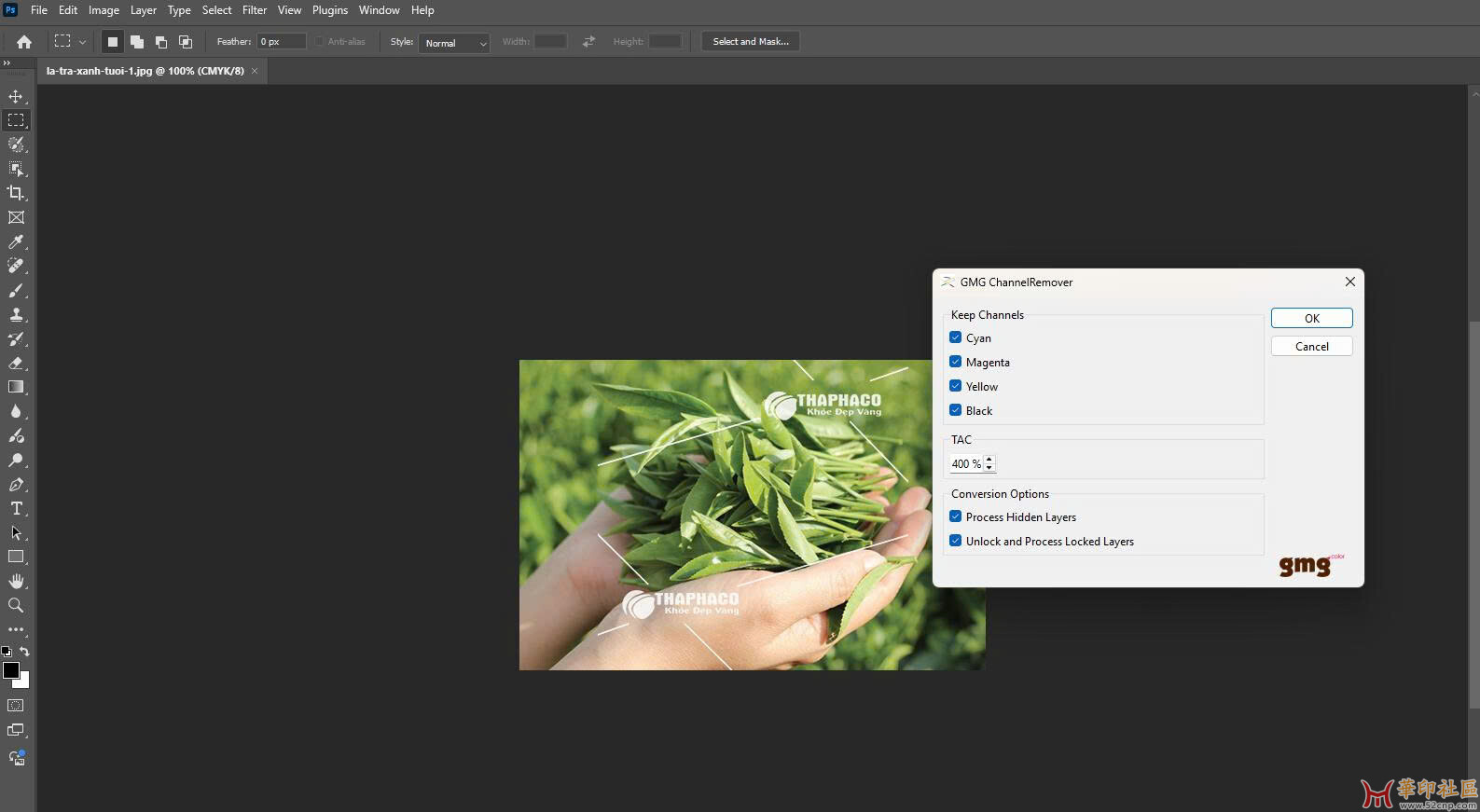The width and height of the screenshot is (1480, 812).
Task: Swap foreground and background colors
Action: tap(25, 651)
